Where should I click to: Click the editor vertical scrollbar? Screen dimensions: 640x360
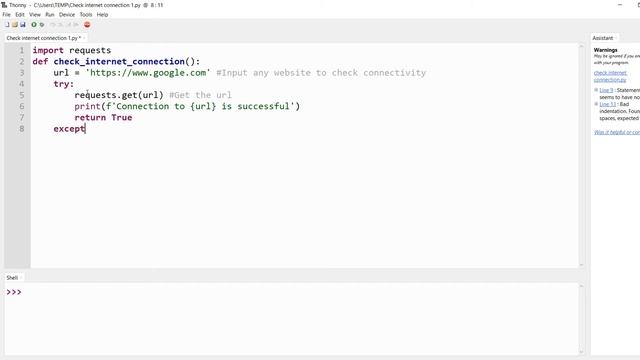pyautogui.click(x=581, y=156)
